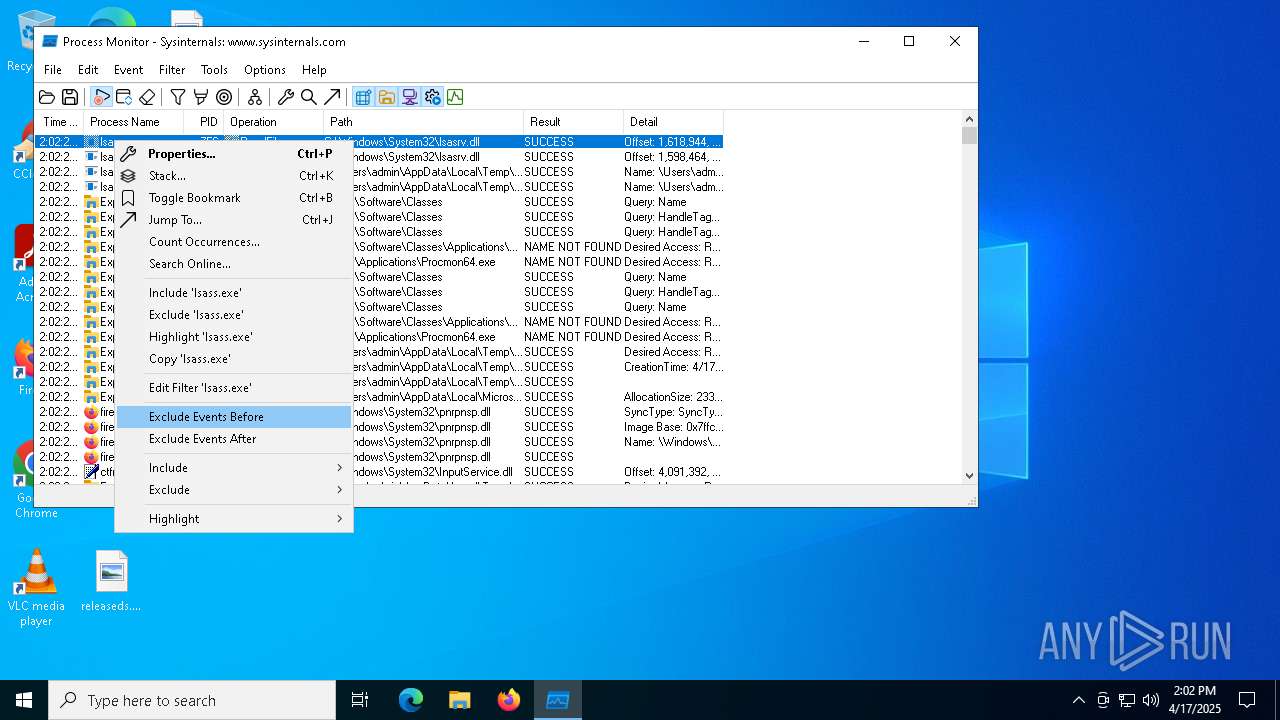The height and width of the screenshot is (720, 1280).
Task: Expand the Exclude submenu
Action: (x=233, y=490)
